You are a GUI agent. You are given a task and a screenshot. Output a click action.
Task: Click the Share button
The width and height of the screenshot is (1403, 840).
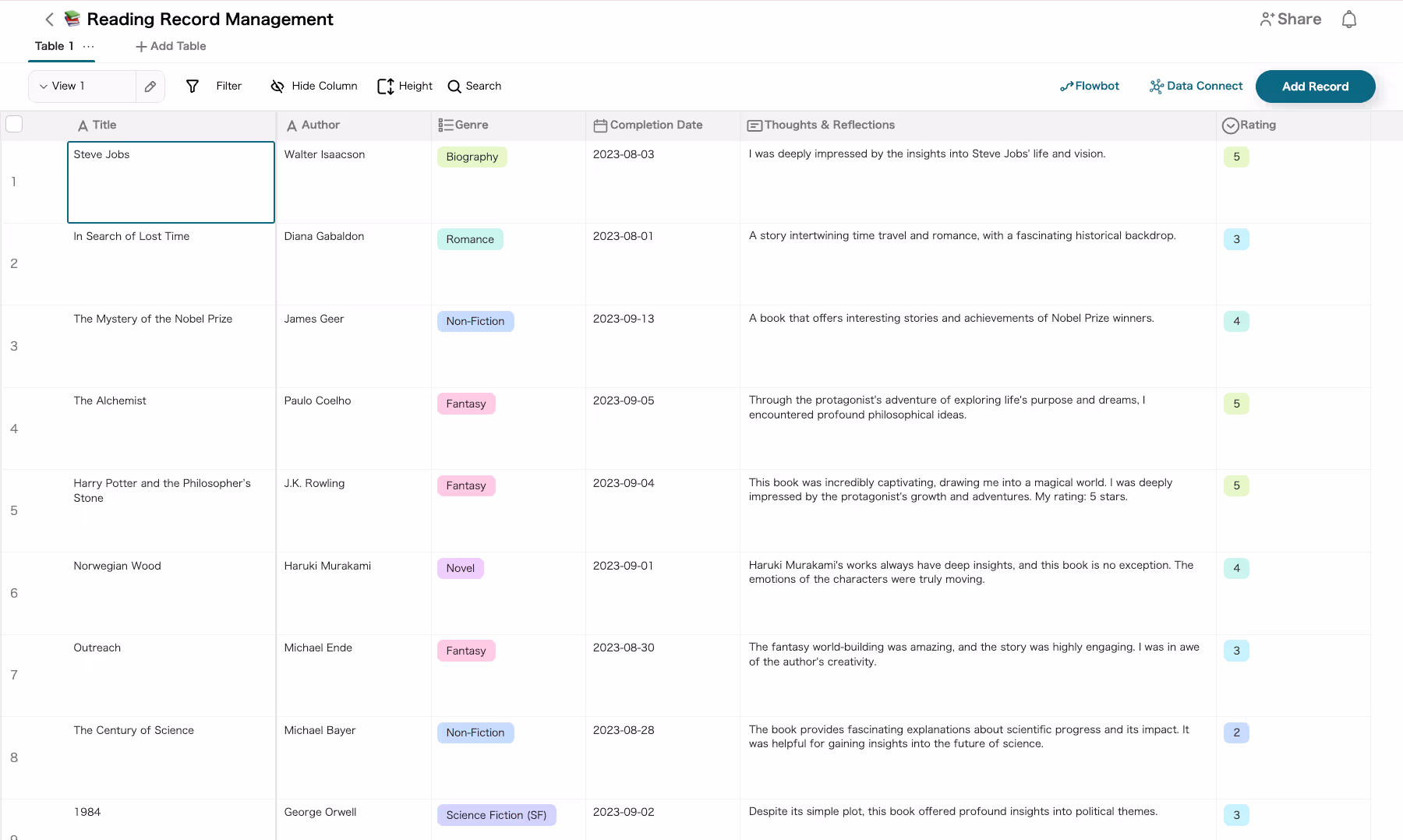click(x=1291, y=19)
